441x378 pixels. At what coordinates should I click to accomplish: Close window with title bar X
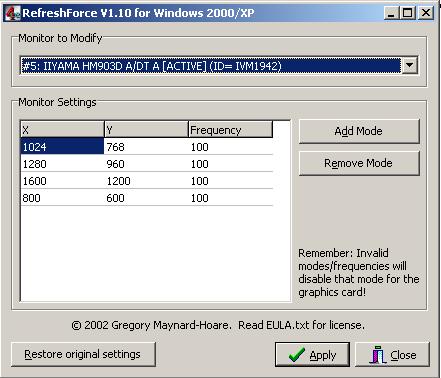coord(426,13)
